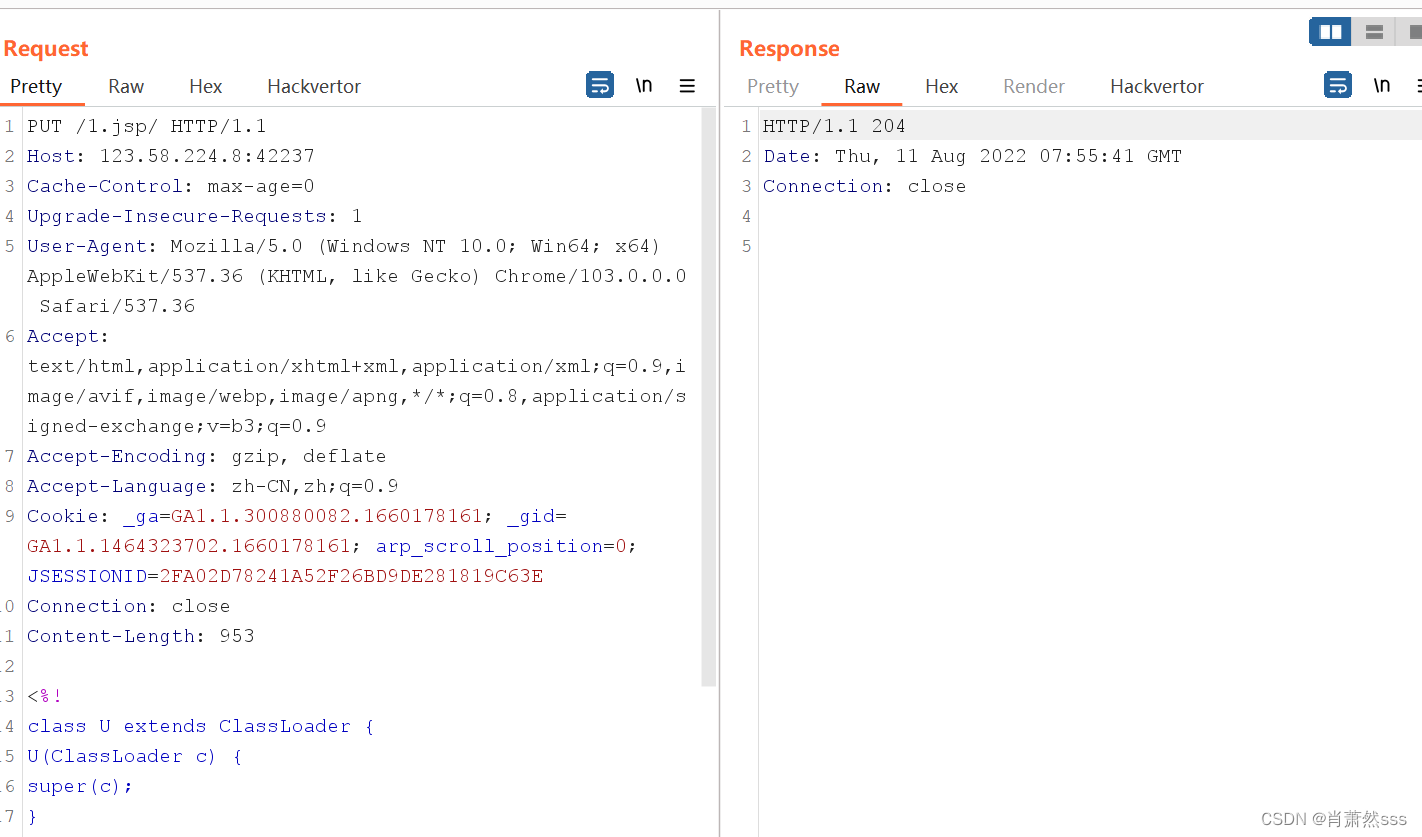
Task: Switch Response view to Raw tab
Action: (862, 86)
